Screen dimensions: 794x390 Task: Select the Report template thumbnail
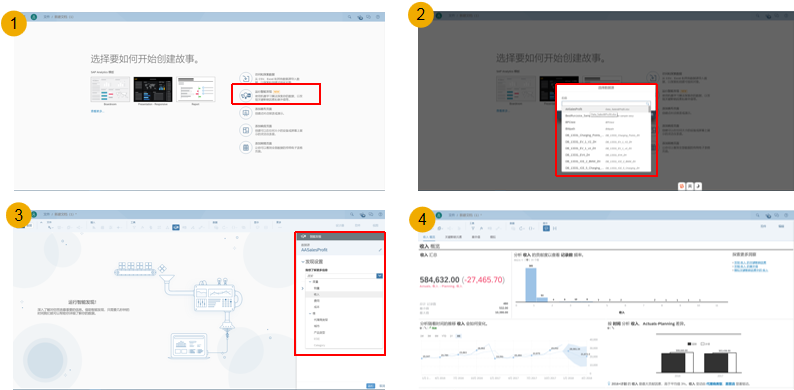pyautogui.click(x=195, y=89)
